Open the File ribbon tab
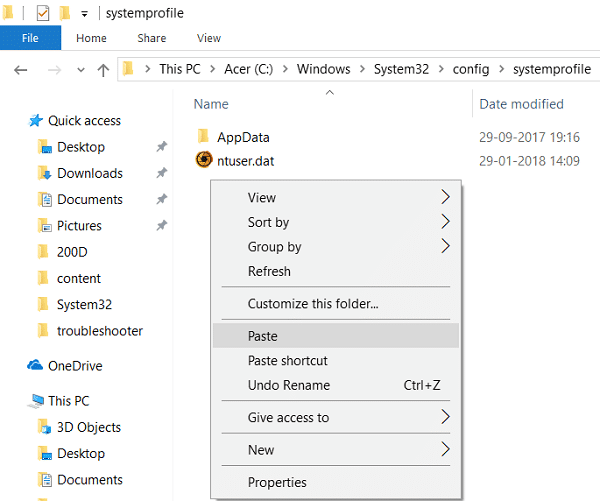This screenshot has width=600, height=501. [x=30, y=38]
